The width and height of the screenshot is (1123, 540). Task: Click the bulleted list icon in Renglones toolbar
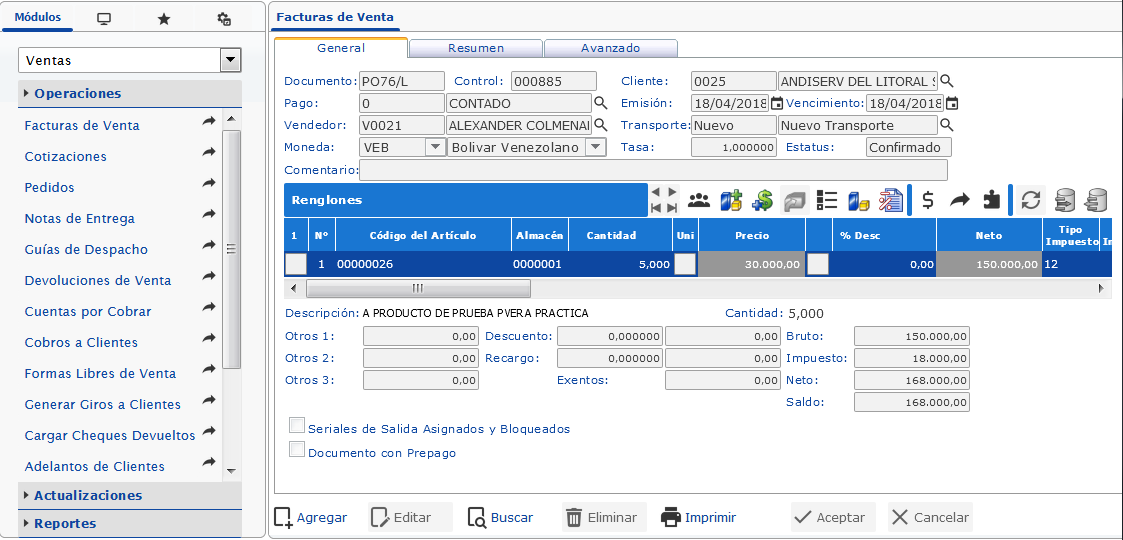click(x=826, y=200)
